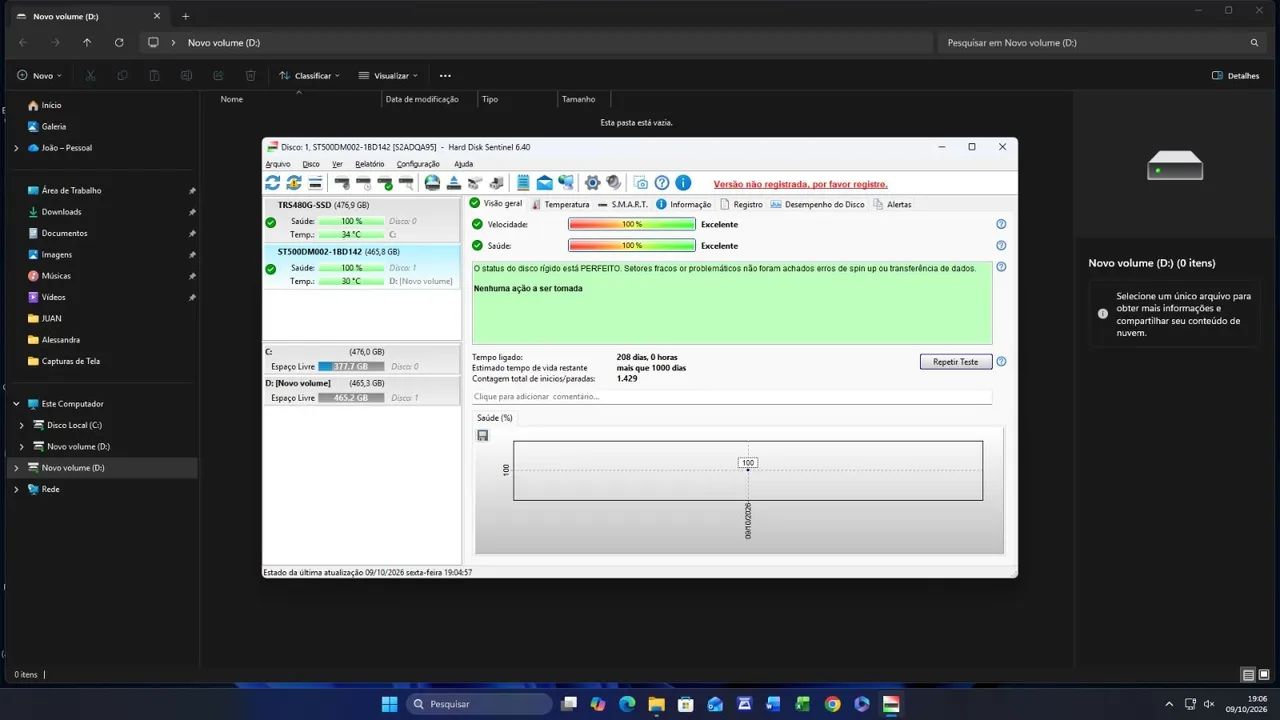The image size is (1280, 720).
Task: Expand Rede node in Explorer sidebar
Action: point(16,489)
